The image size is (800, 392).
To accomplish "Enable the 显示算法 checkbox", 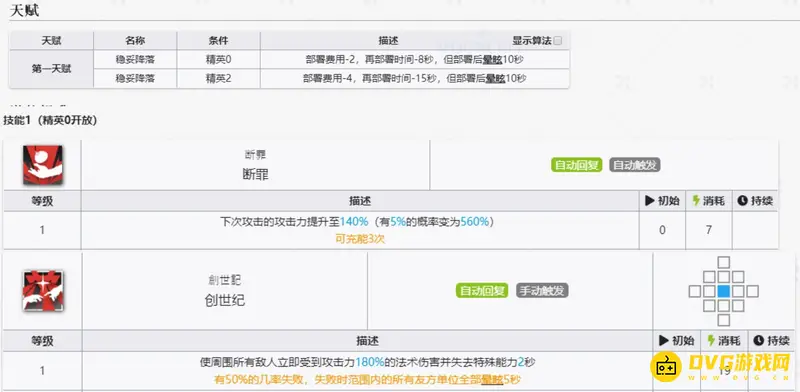I will 558,41.
